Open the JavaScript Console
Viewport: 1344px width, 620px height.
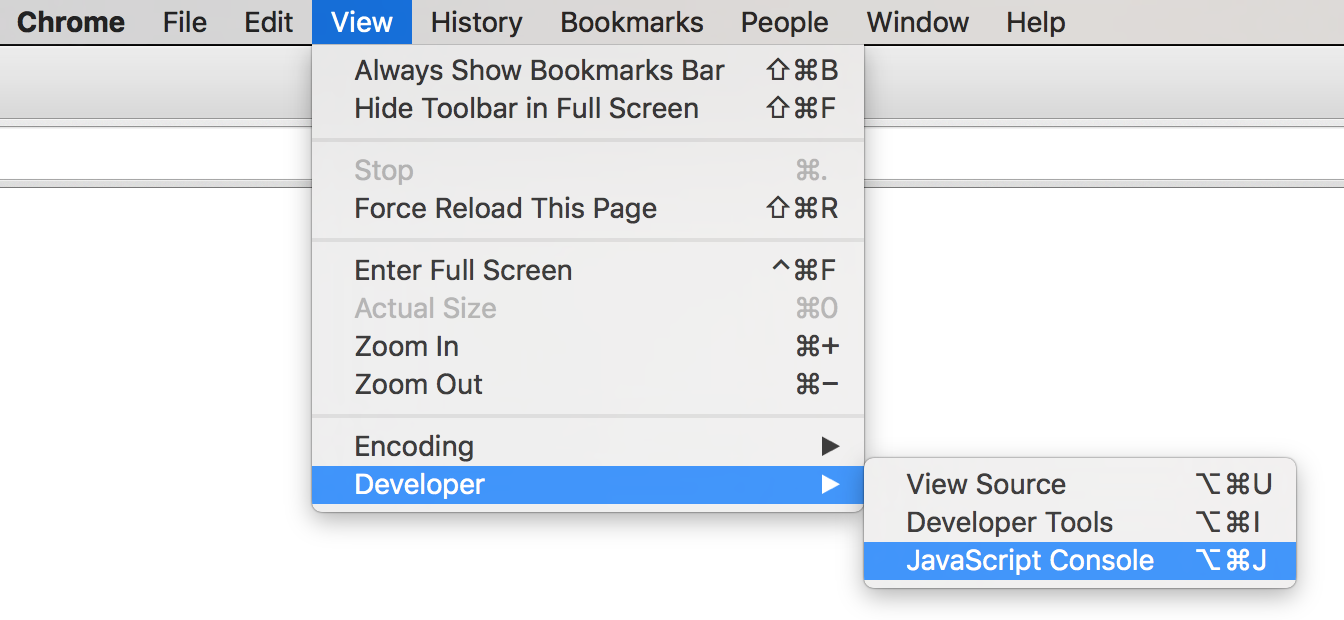[1080, 561]
